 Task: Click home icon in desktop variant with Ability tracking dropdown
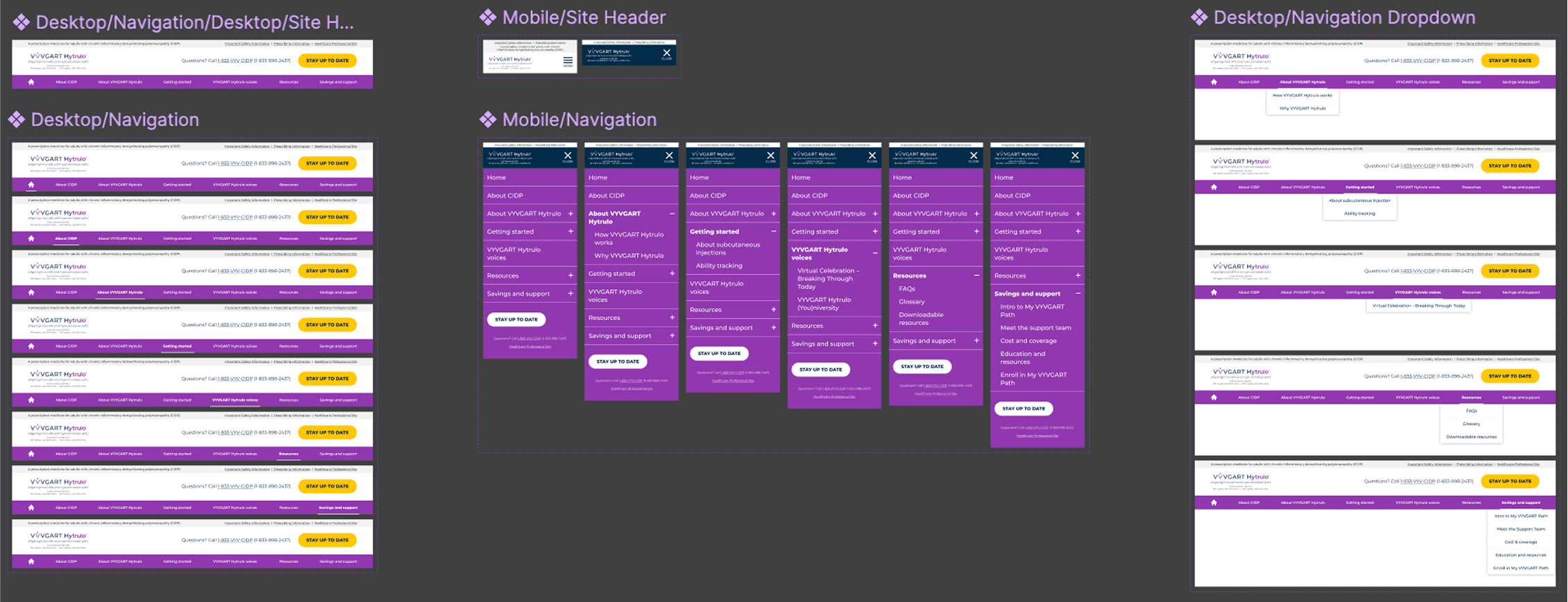(1213, 187)
